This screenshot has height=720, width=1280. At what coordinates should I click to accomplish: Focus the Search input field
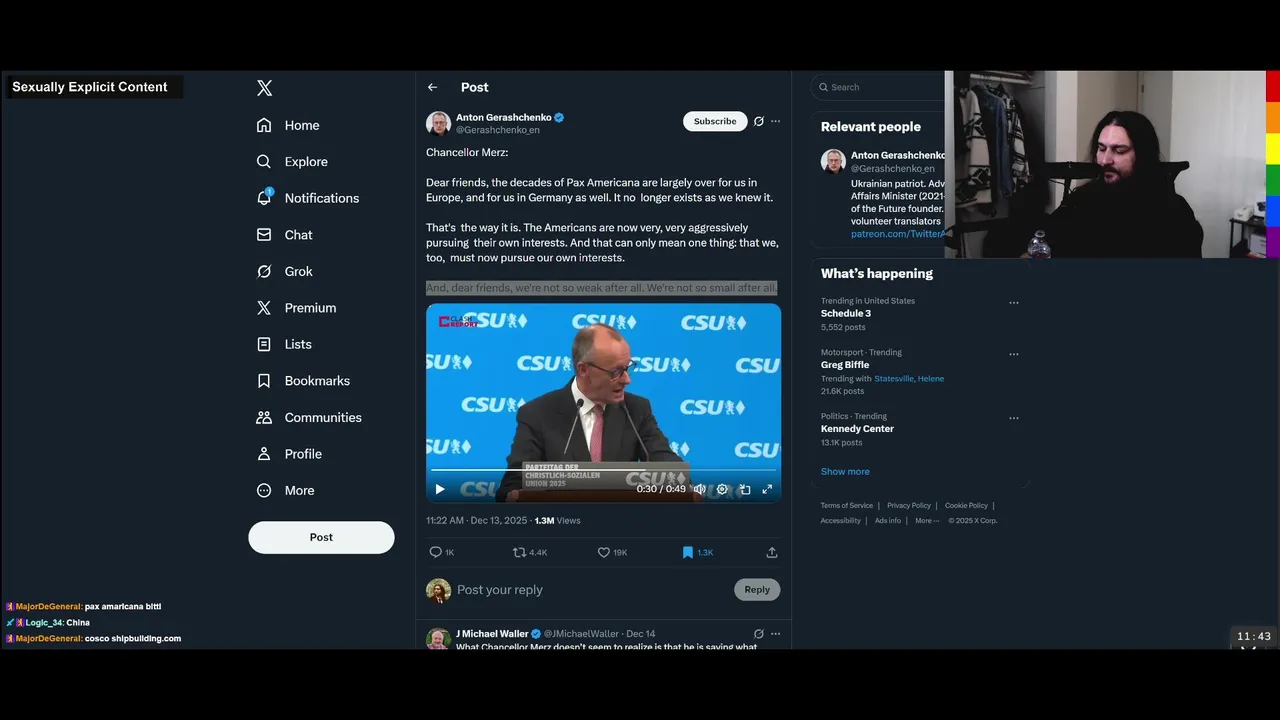(880, 87)
